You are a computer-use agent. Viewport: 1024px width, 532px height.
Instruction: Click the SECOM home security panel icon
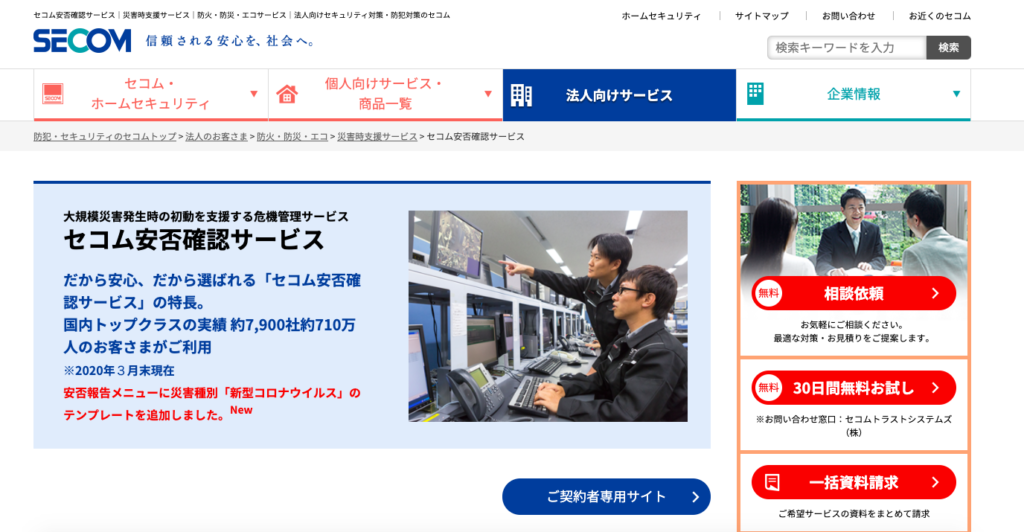pyautogui.click(x=53, y=93)
